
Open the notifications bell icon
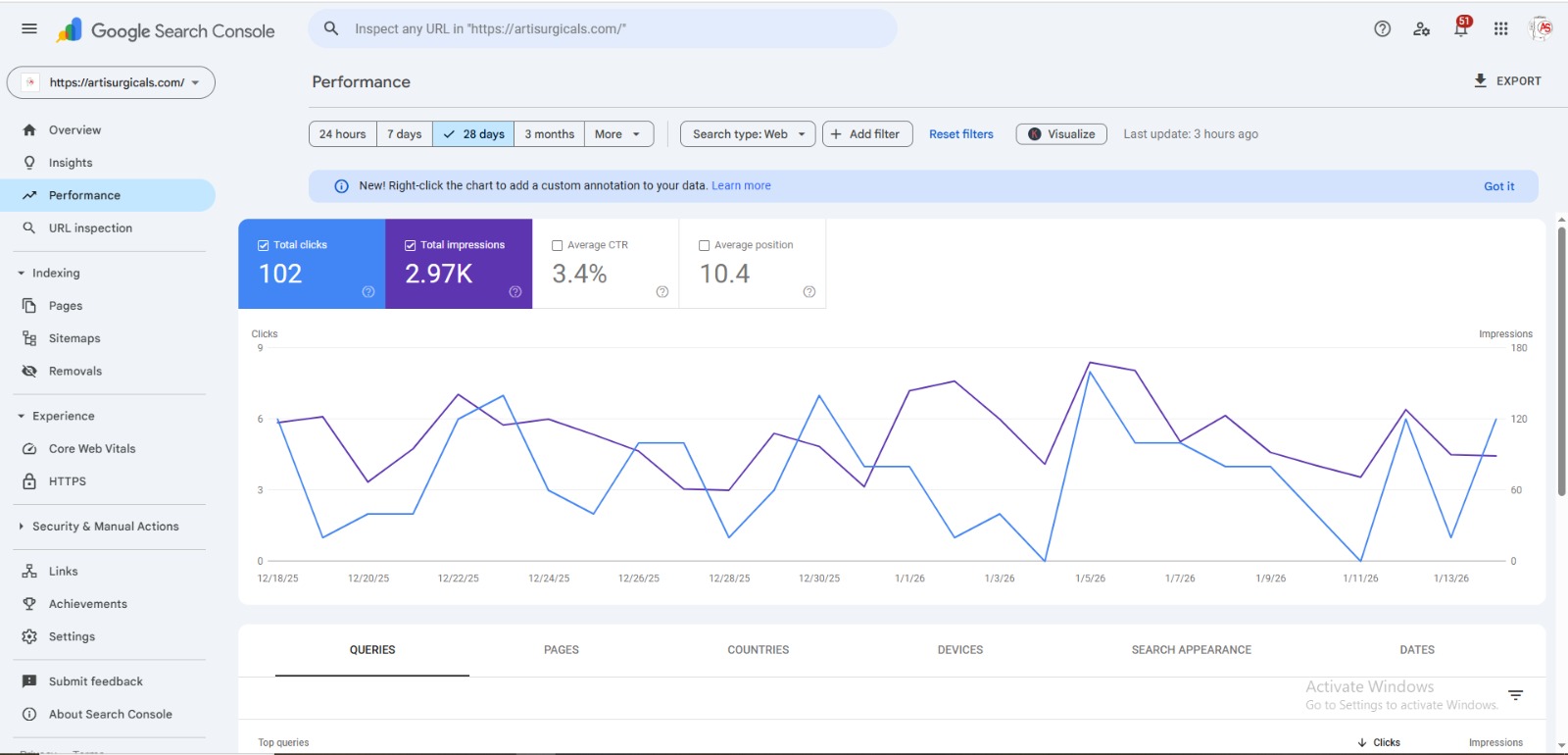click(x=1461, y=27)
